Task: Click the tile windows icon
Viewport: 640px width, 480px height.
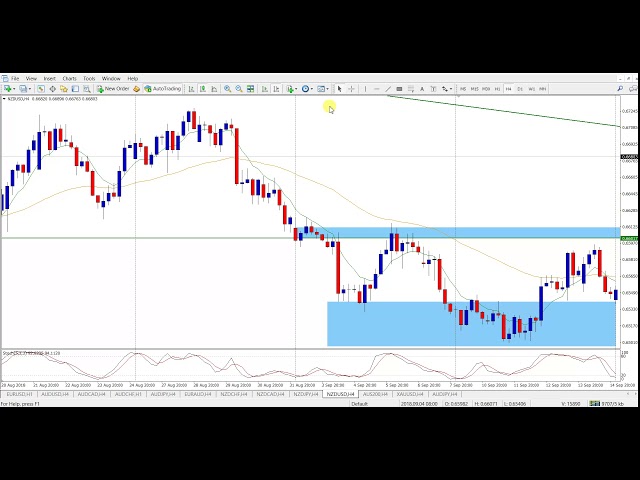Action: click(250, 89)
